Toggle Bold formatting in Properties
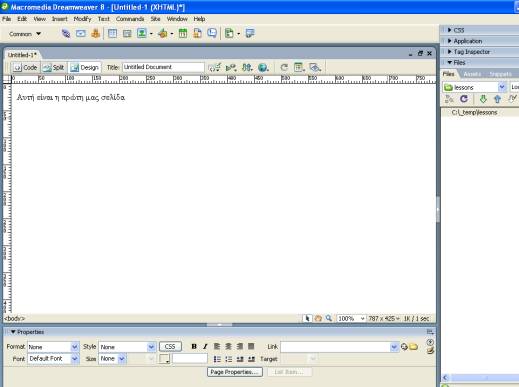The width and height of the screenshot is (519, 387). click(x=194, y=346)
